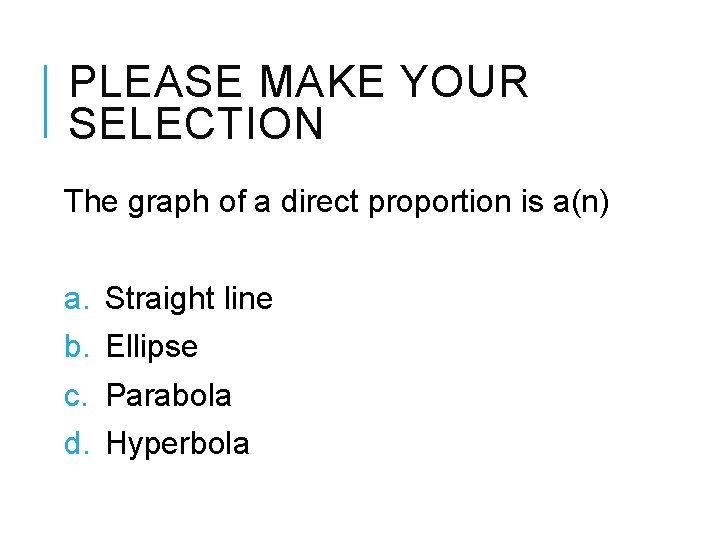Select answer option Straight line
This screenshot has width=720, height=540.
(189, 299)
